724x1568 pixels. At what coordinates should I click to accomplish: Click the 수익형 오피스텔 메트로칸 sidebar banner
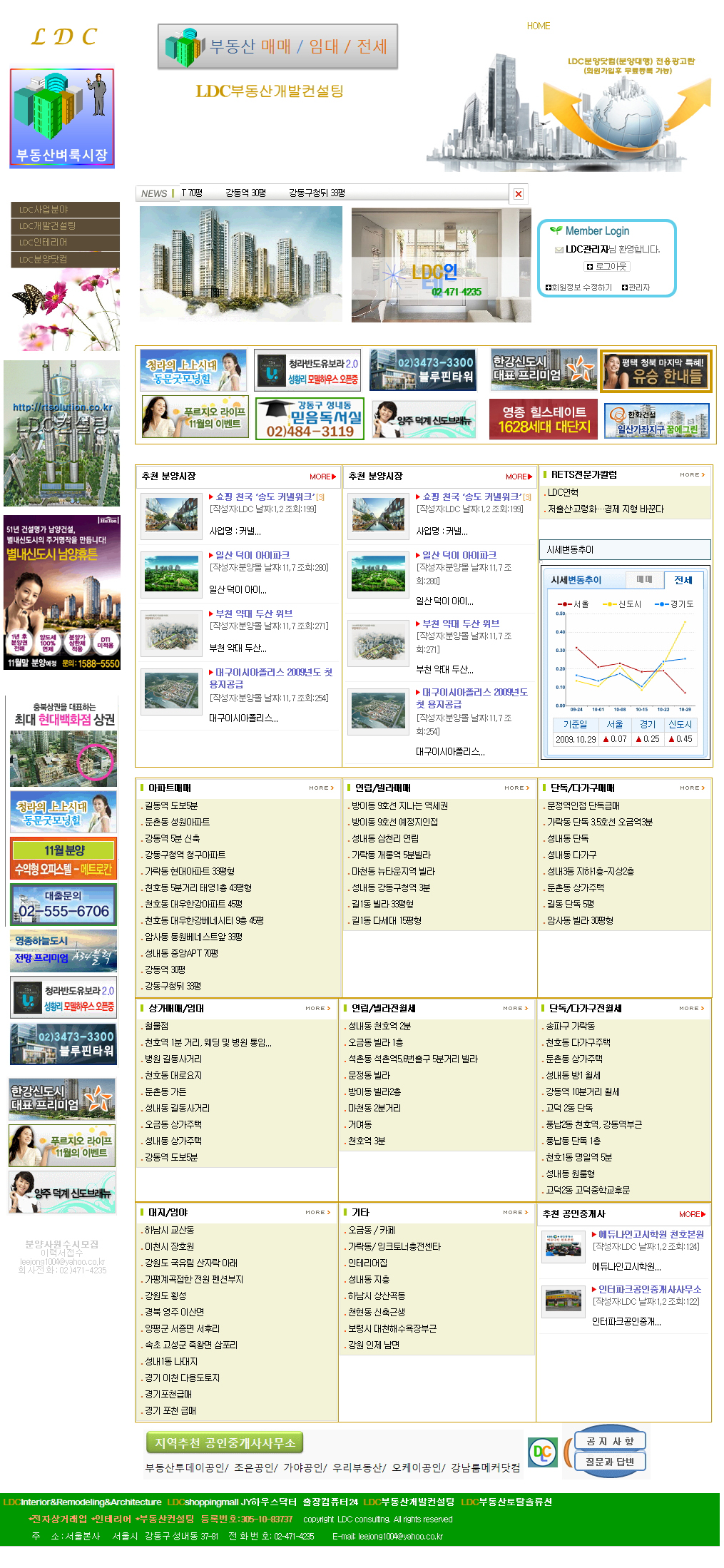pos(63,859)
